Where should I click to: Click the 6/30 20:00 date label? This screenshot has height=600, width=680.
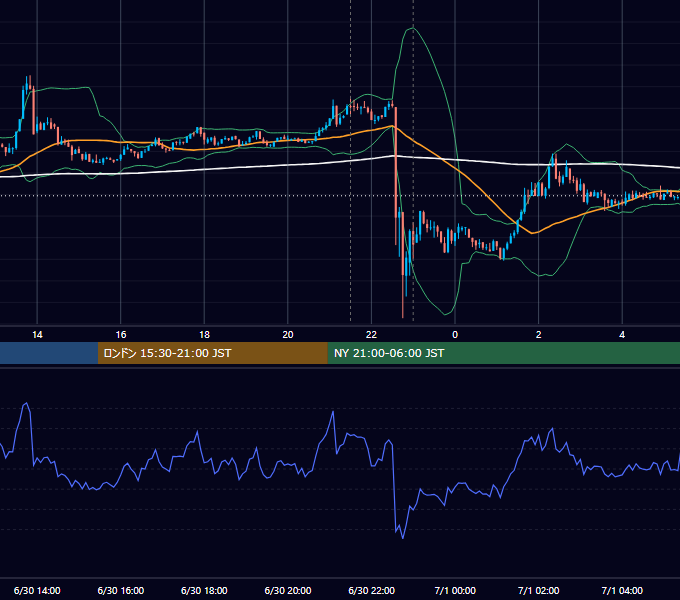pyautogui.click(x=288, y=590)
